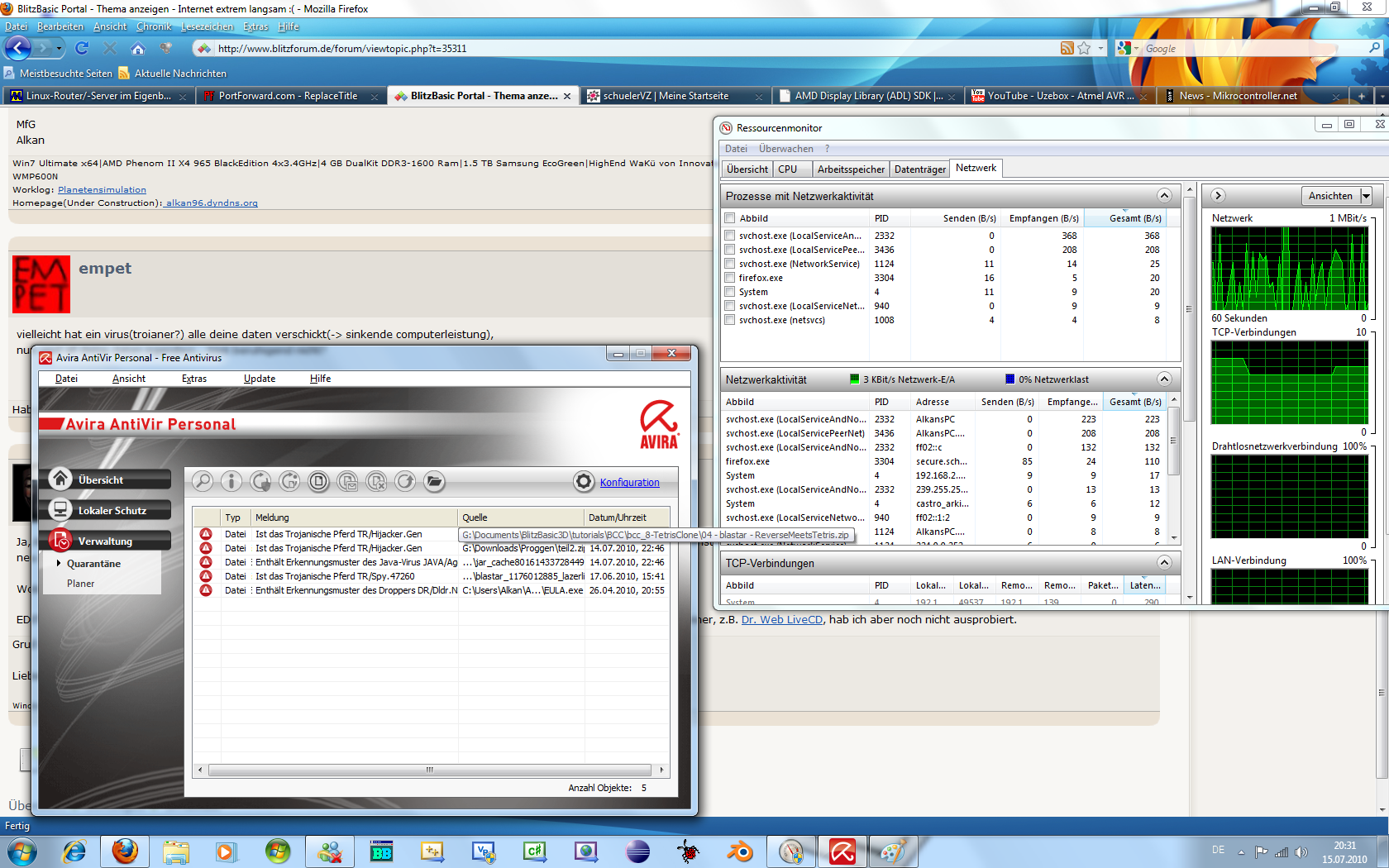The image size is (1389, 868).
Task: Open the Planetensimulation worklog link
Action: 102,190
